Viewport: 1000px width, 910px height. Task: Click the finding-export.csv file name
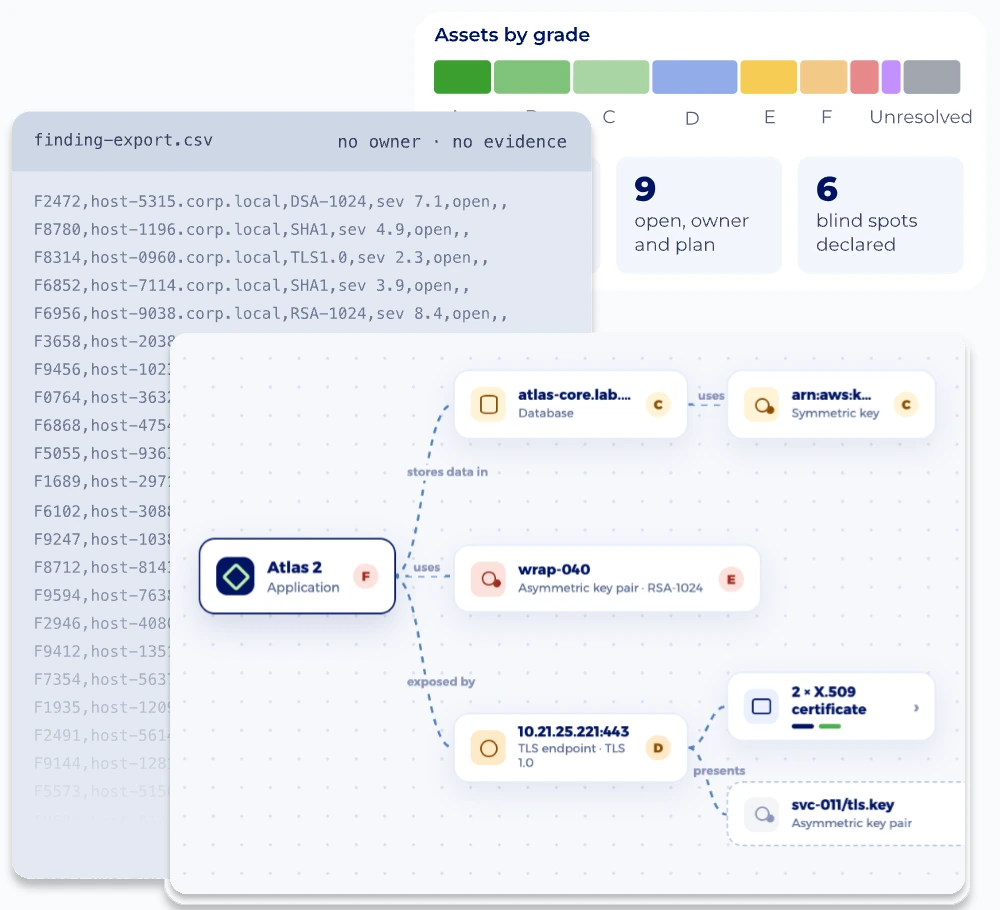tap(123, 140)
